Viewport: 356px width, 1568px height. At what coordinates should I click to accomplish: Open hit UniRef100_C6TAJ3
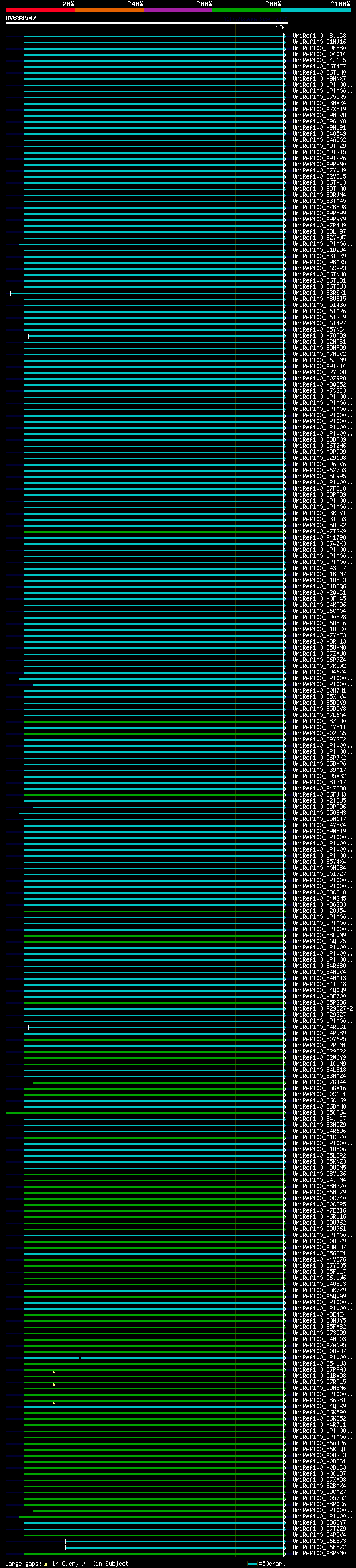point(319,182)
